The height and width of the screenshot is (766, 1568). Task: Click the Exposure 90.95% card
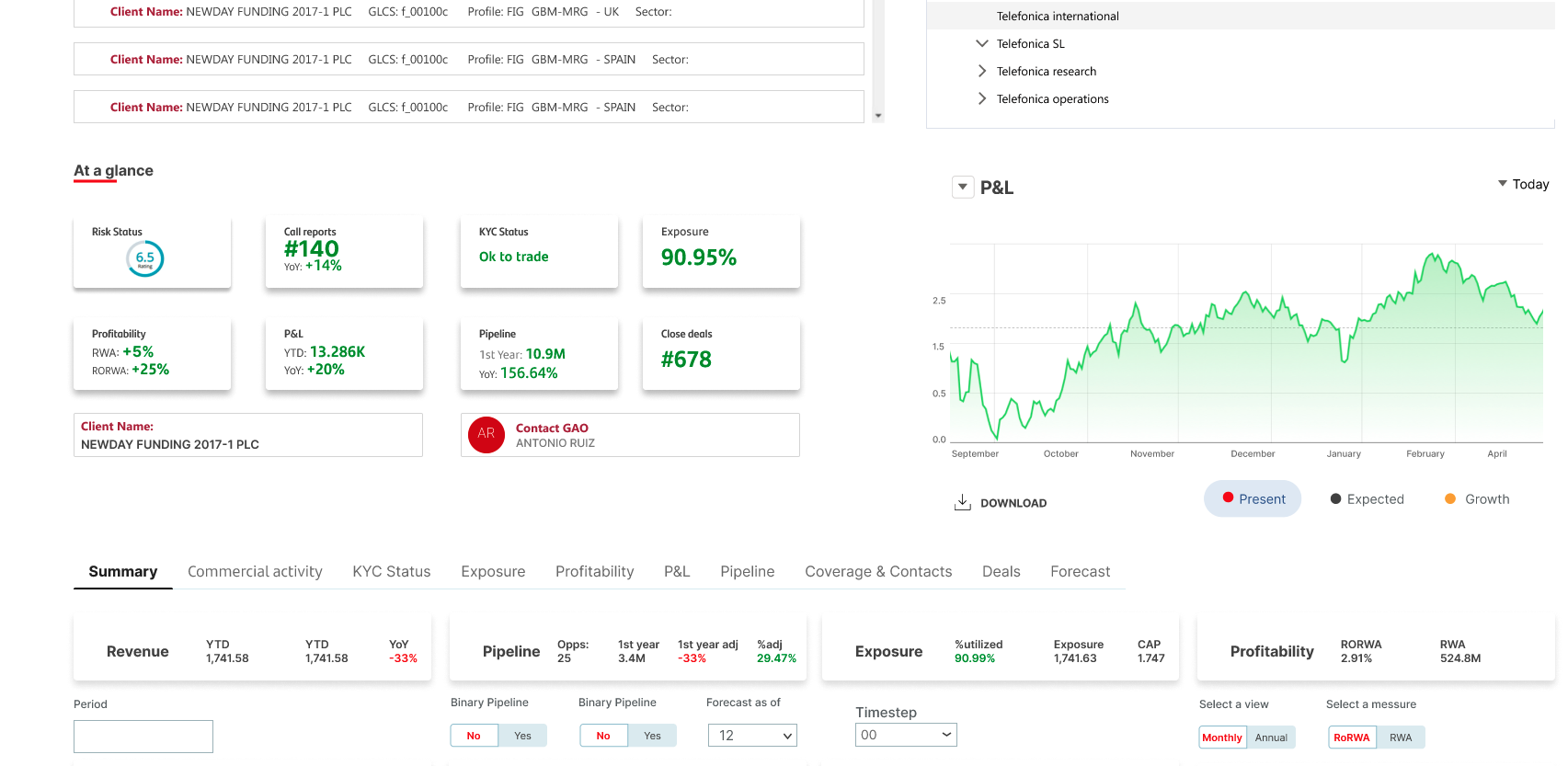click(721, 252)
